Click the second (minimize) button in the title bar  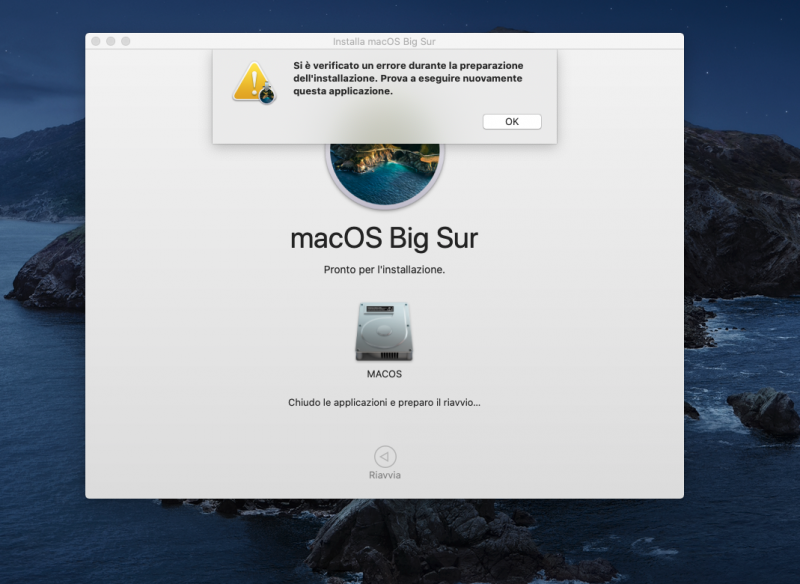point(110,41)
